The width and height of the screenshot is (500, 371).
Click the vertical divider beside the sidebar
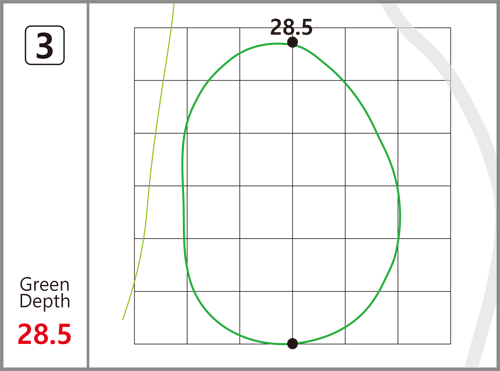[x=88, y=185]
